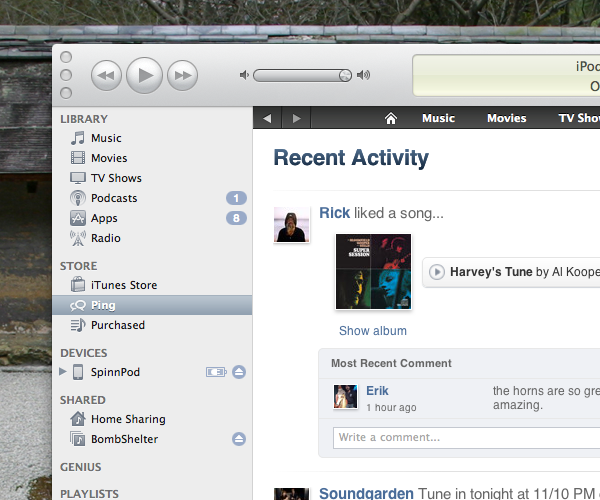Open Rick's profile link
The width and height of the screenshot is (600, 500).
tap(334, 213)
